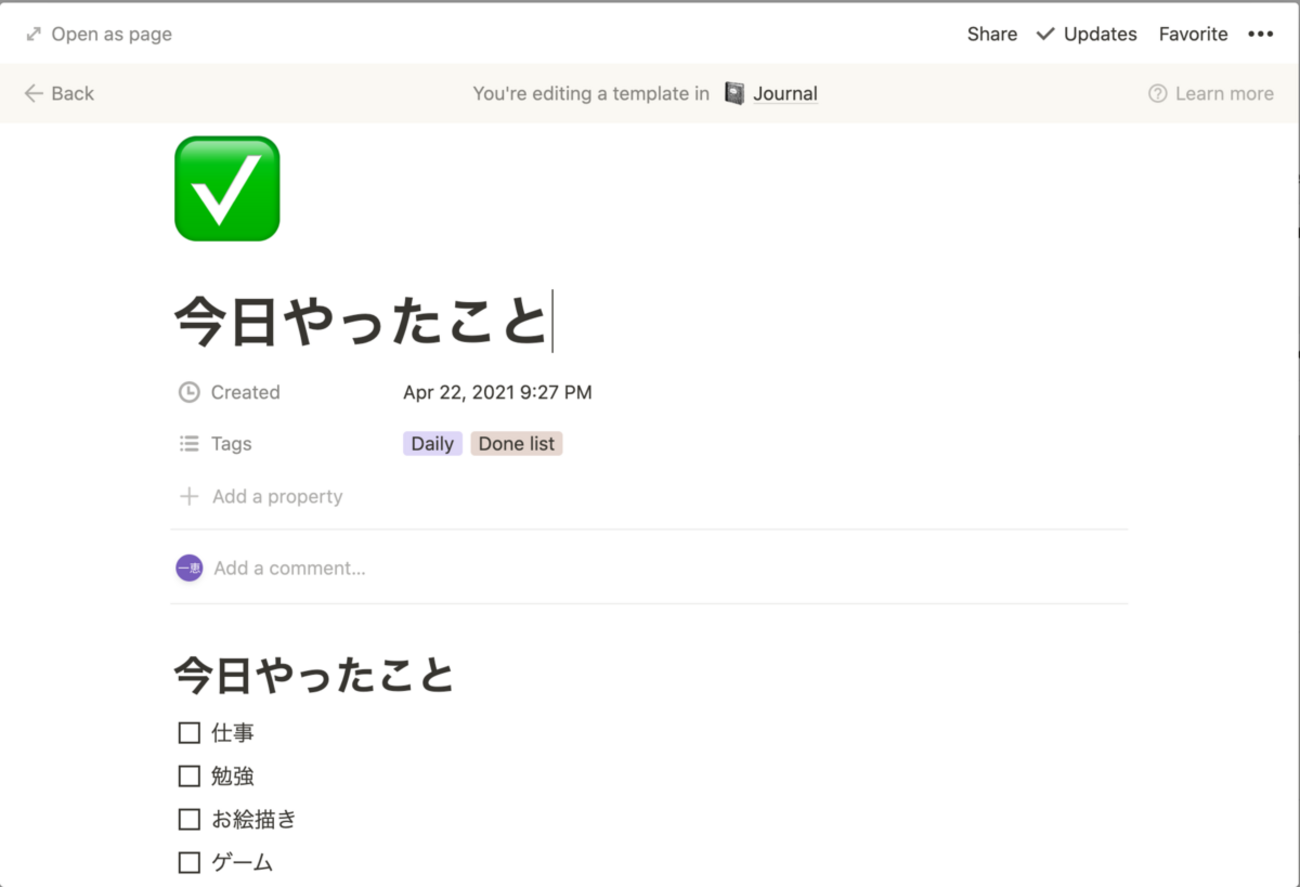Click the Updates checkmark icon
The width and height of the screenshot is (1300, 887).
1045,34
